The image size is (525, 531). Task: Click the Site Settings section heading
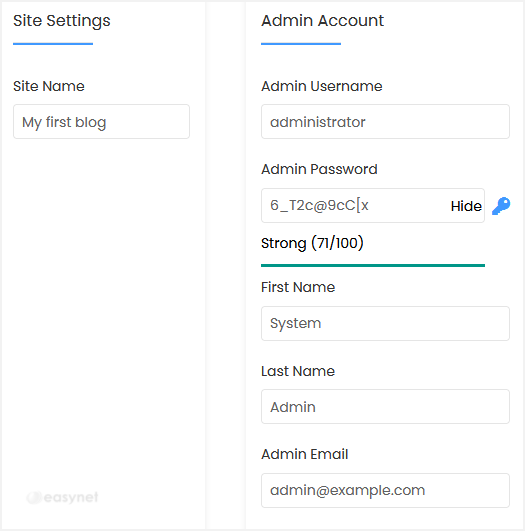62,21
